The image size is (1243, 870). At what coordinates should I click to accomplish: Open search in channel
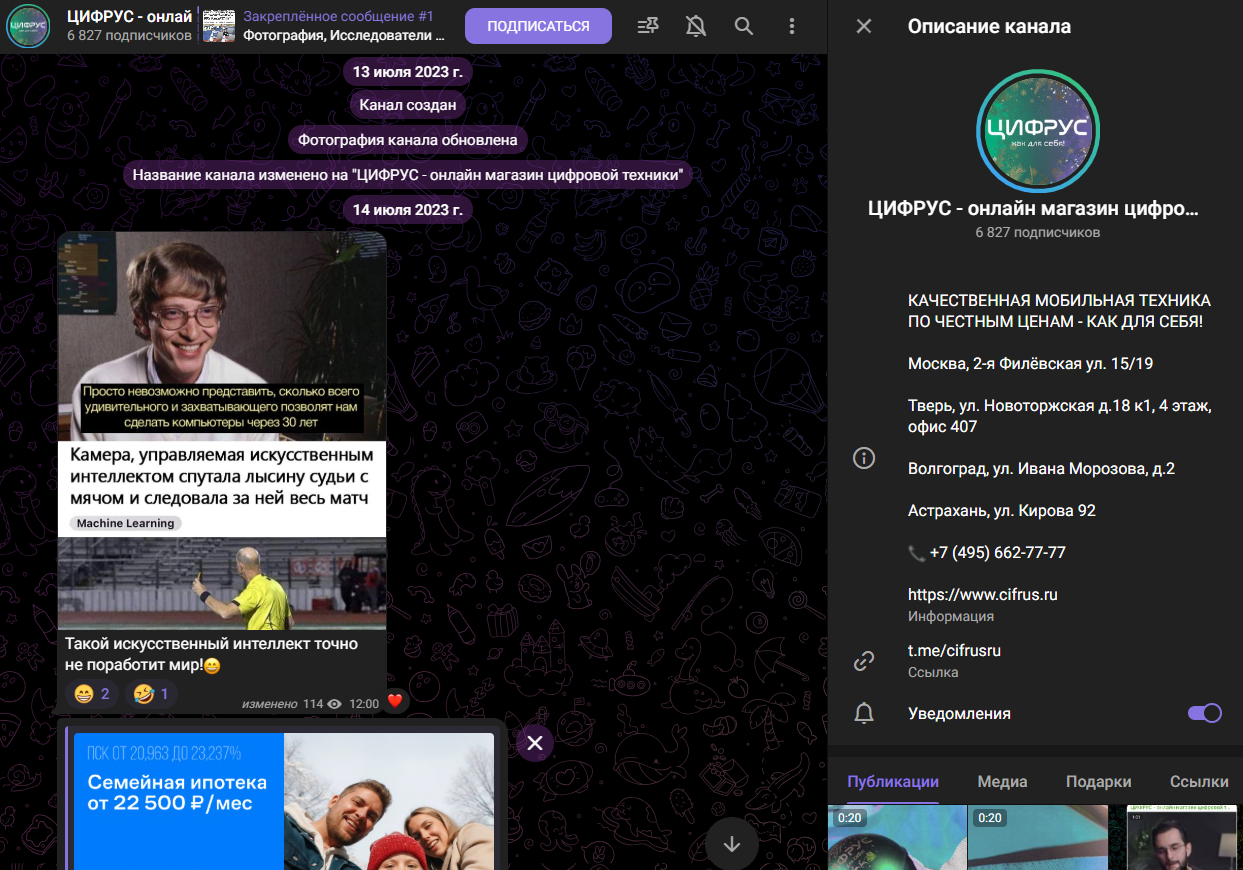point(744,26)
